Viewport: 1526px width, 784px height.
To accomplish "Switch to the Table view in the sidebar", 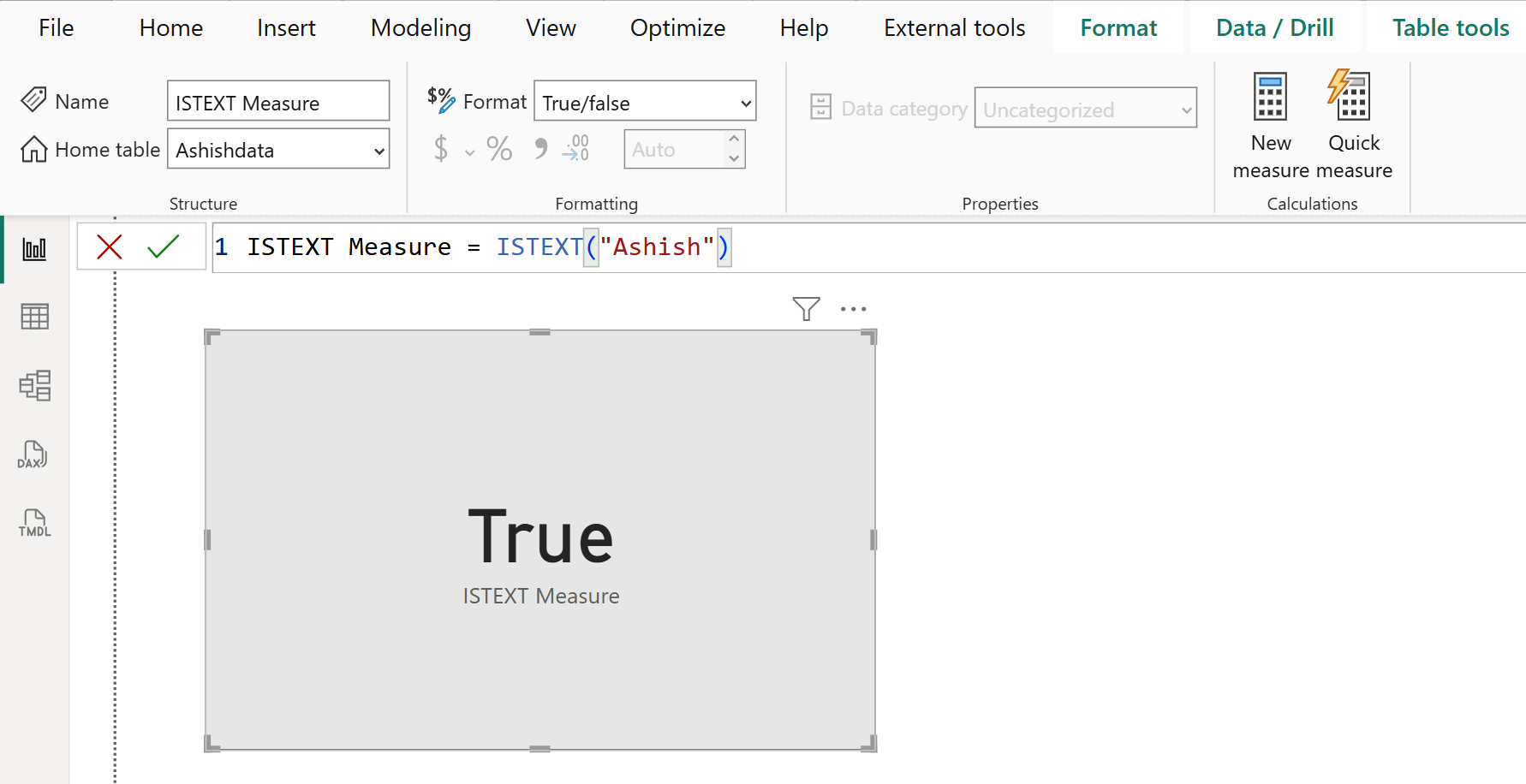I will [34, 316].
